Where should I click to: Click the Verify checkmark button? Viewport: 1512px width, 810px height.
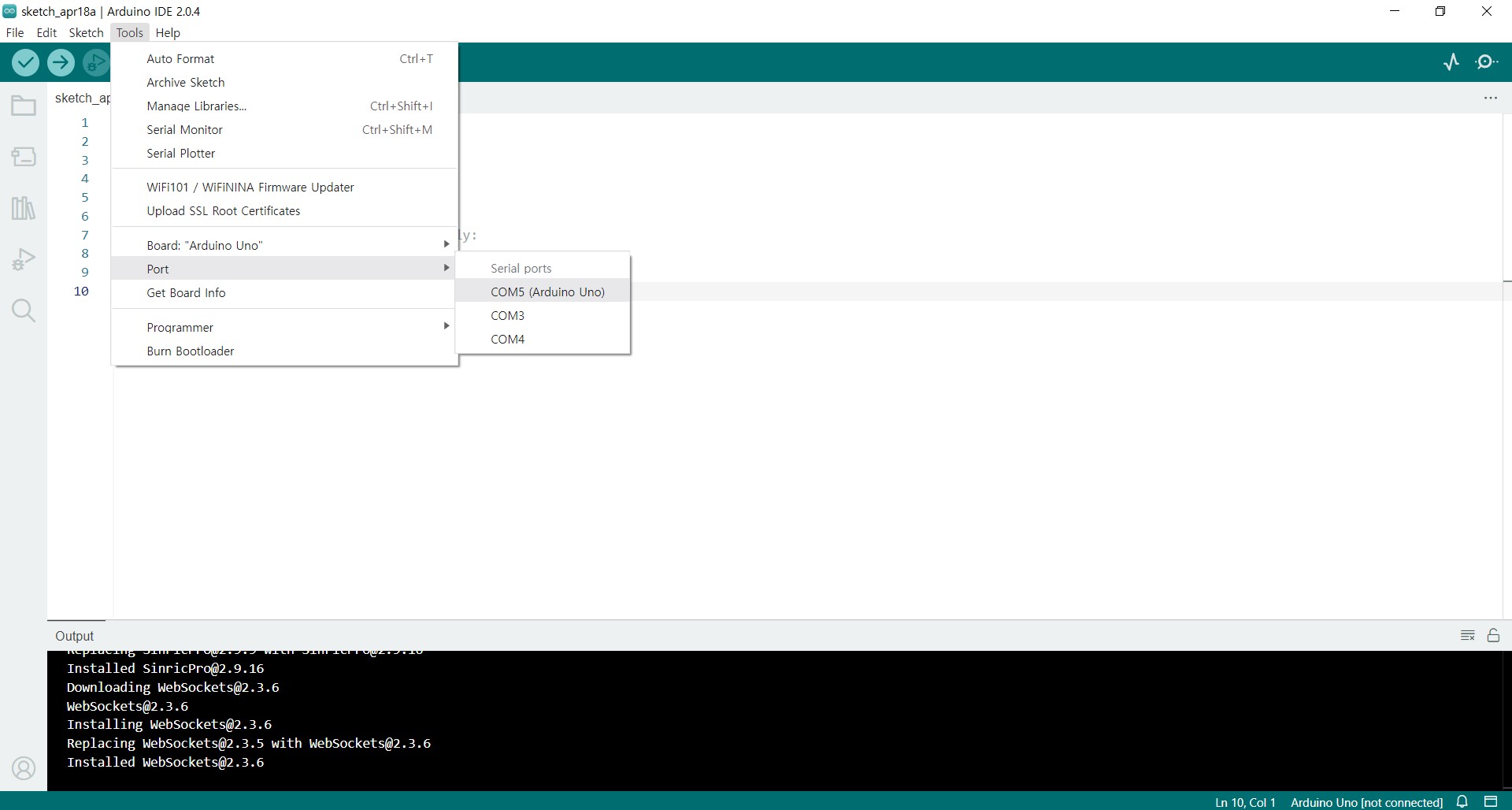[x=25, y=62]
